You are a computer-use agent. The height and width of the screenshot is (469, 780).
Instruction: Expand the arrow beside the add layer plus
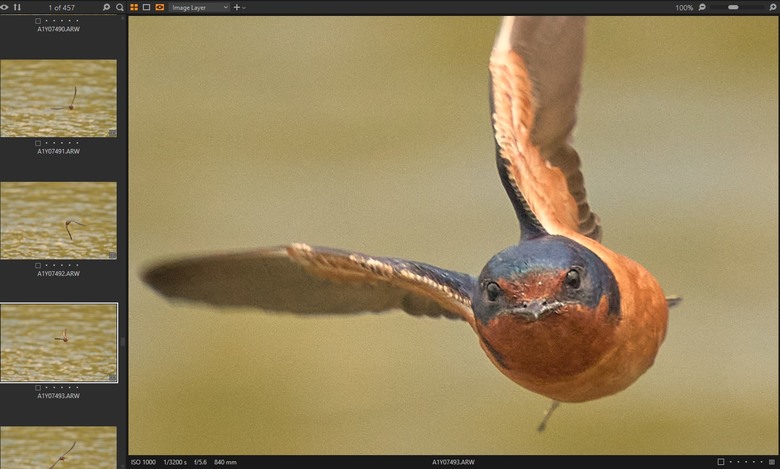(244, 8)
